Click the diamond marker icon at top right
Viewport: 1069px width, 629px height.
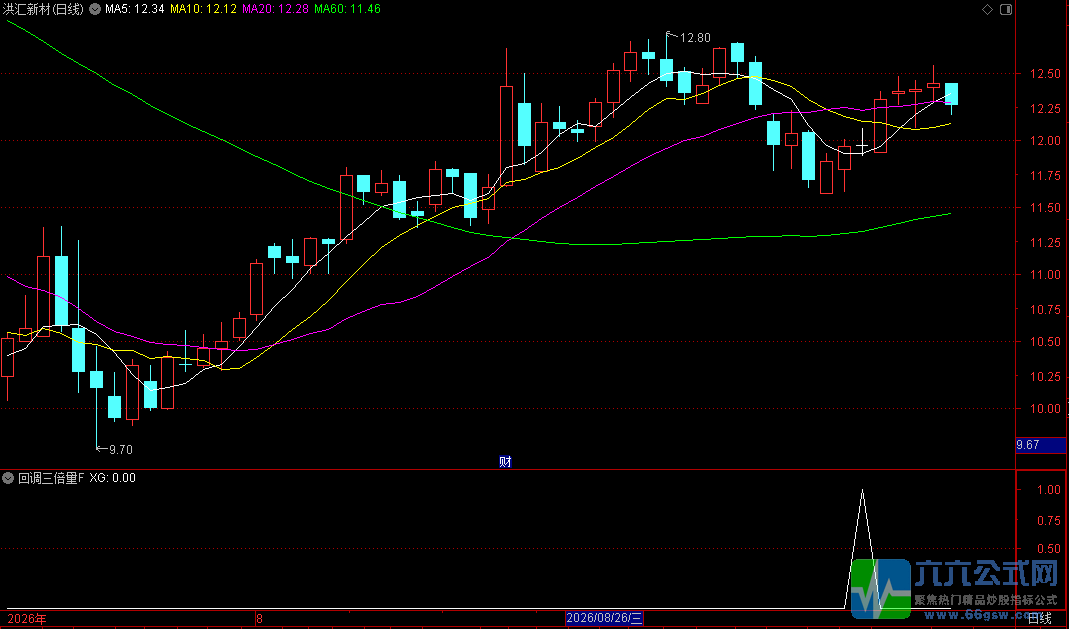[987, 10]
